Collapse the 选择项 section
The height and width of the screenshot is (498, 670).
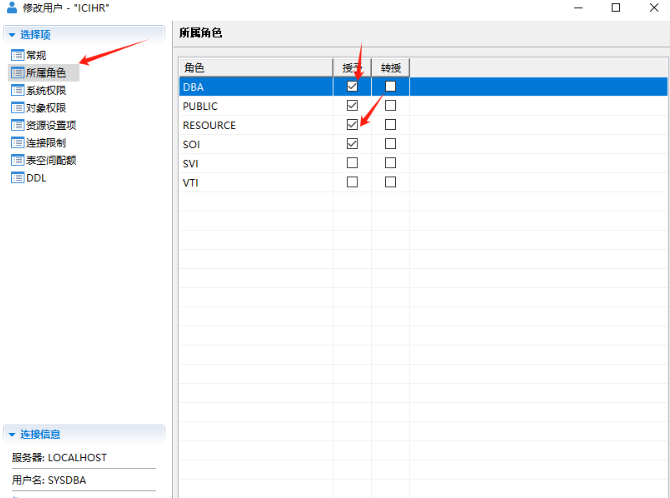[12, 35]
